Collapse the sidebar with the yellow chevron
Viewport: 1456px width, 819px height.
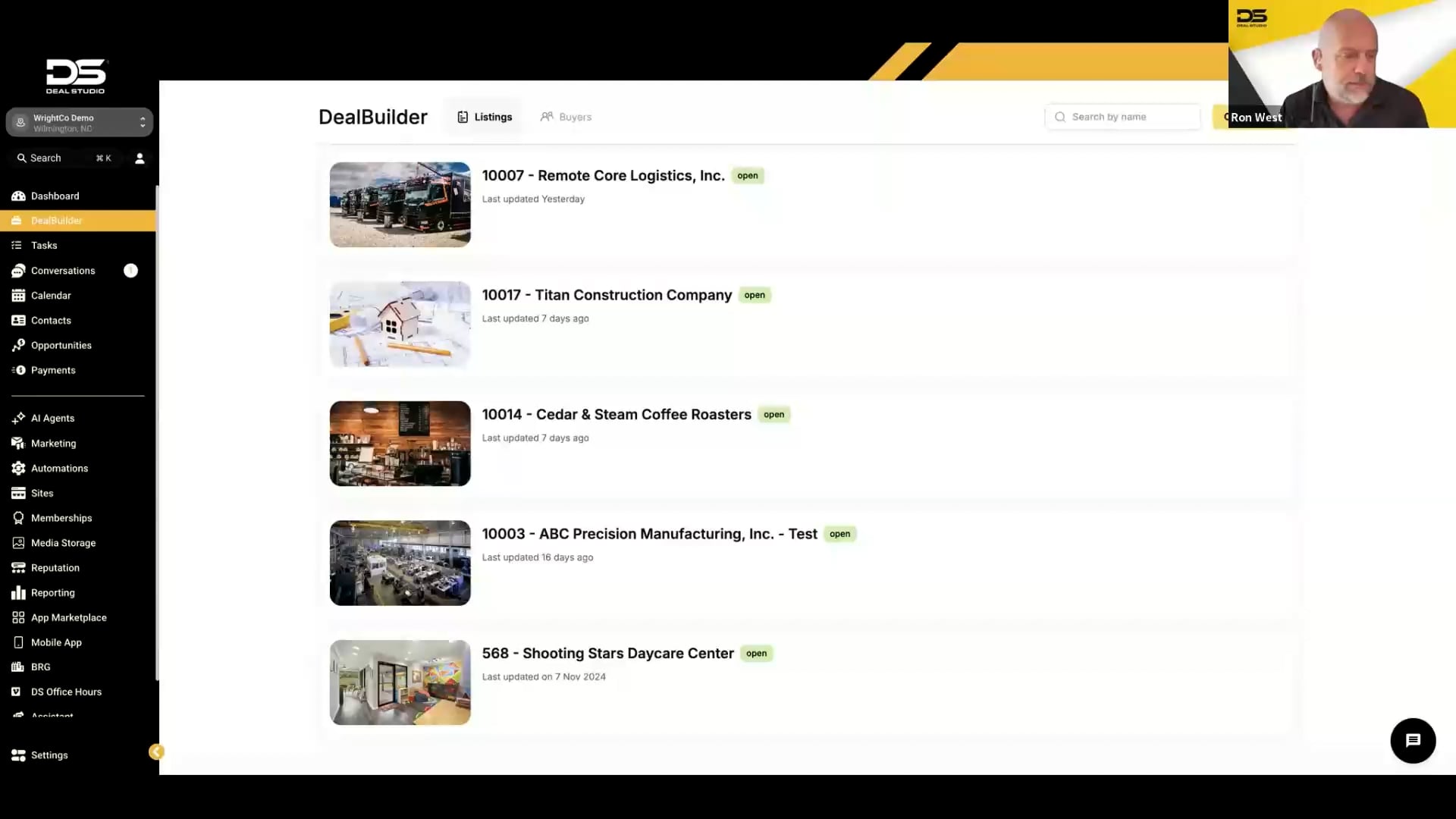click(x=156, y=752)
